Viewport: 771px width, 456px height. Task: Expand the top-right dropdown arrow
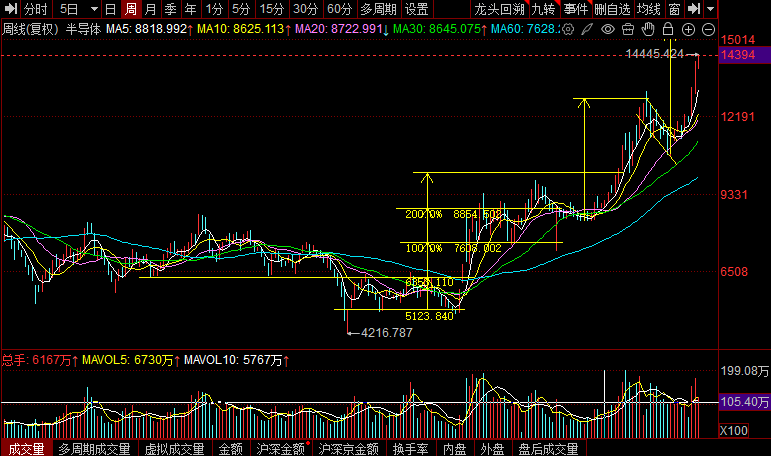coord(711,9)
